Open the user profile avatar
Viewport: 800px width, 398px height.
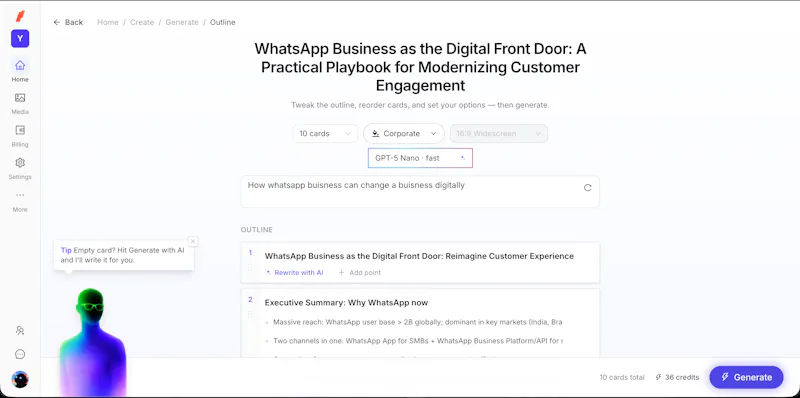click(20, 379)
